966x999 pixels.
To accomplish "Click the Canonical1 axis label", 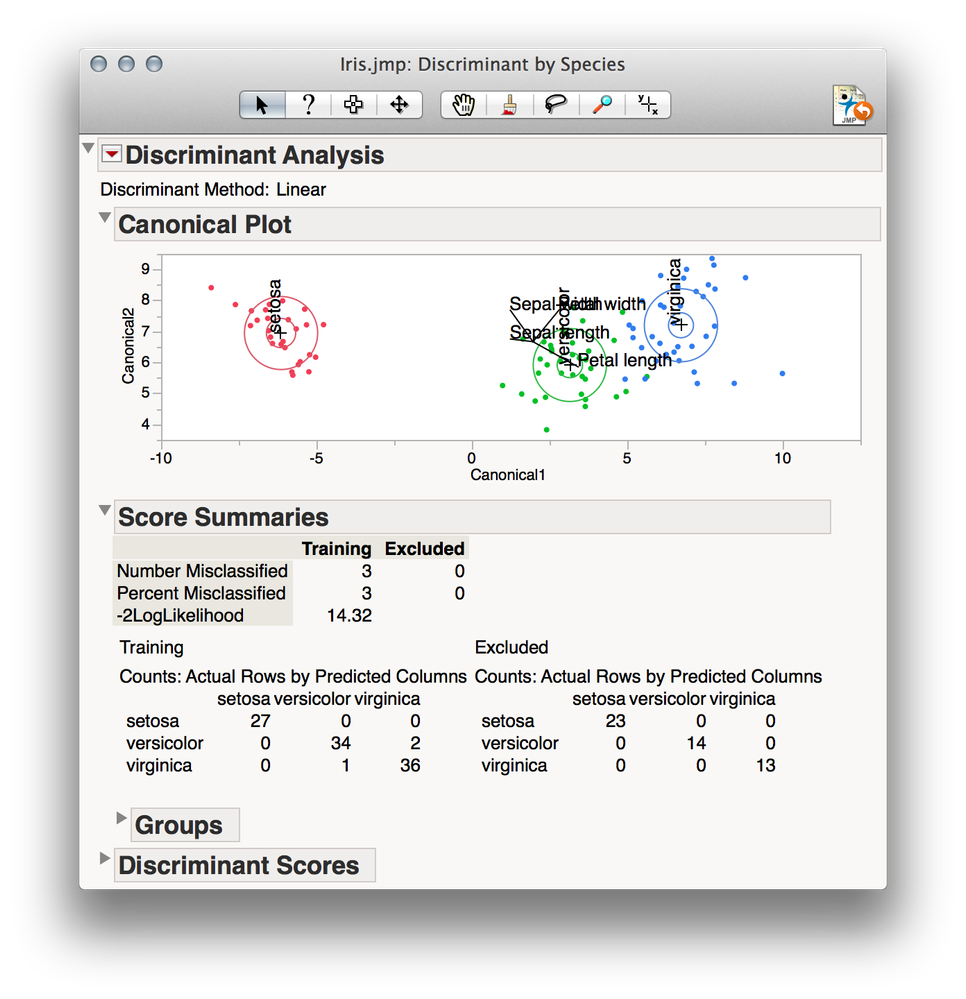I will pos(507,475).
